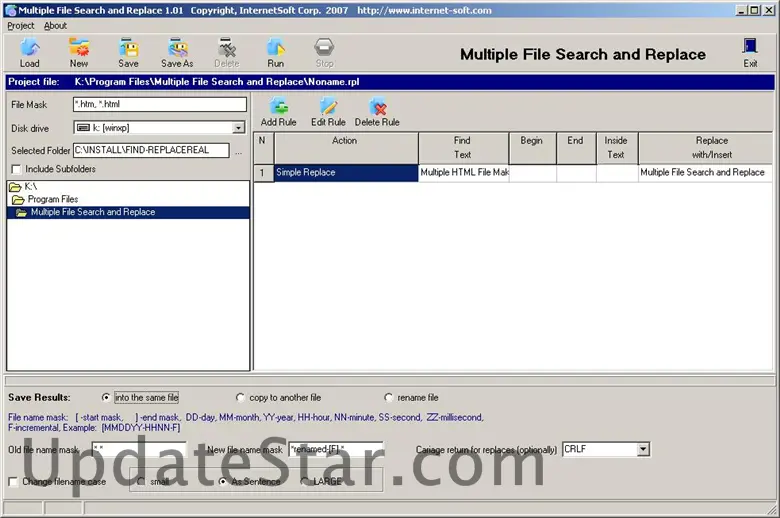780x518 pixels.
Task: Open the Disk drive dropdown
Action: click(239, 128)
